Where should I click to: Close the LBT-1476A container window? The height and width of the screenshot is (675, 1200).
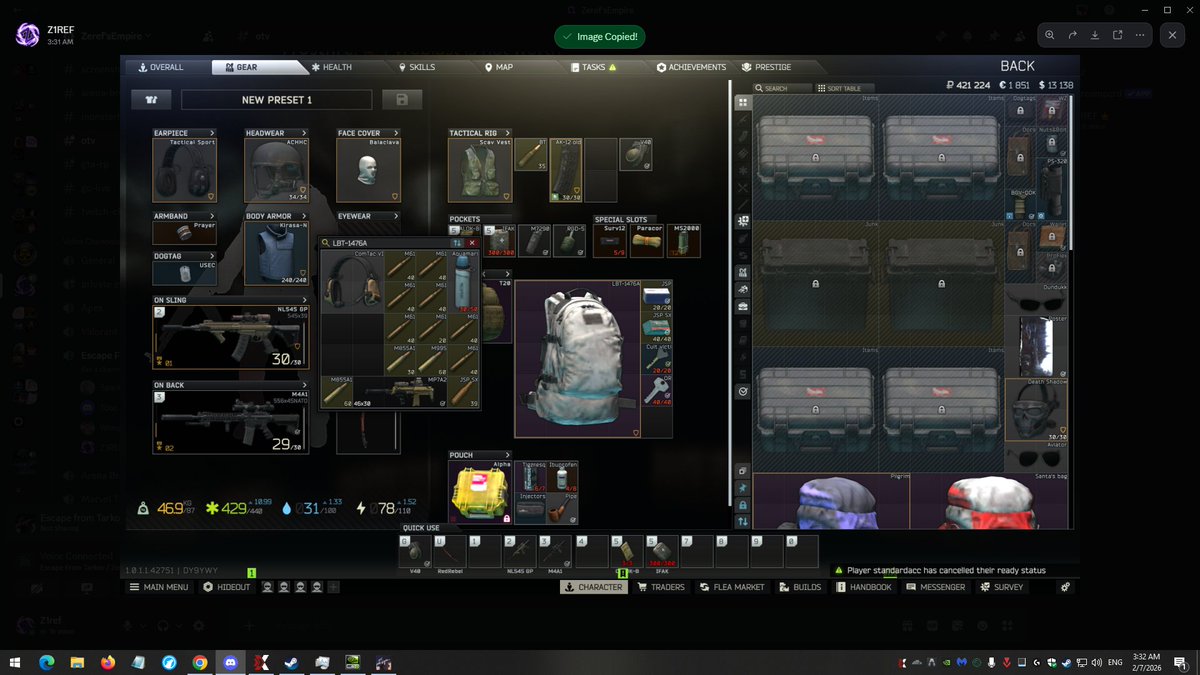472,243
